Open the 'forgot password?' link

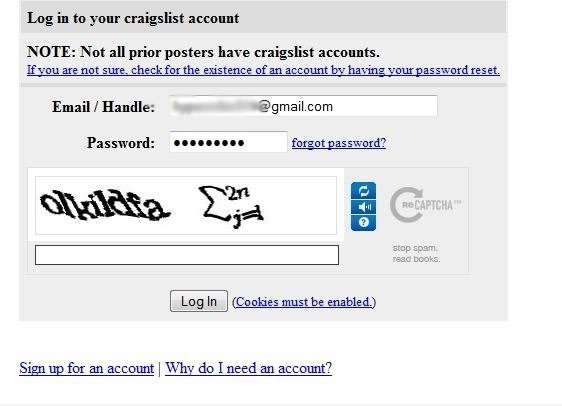[339, 143]
